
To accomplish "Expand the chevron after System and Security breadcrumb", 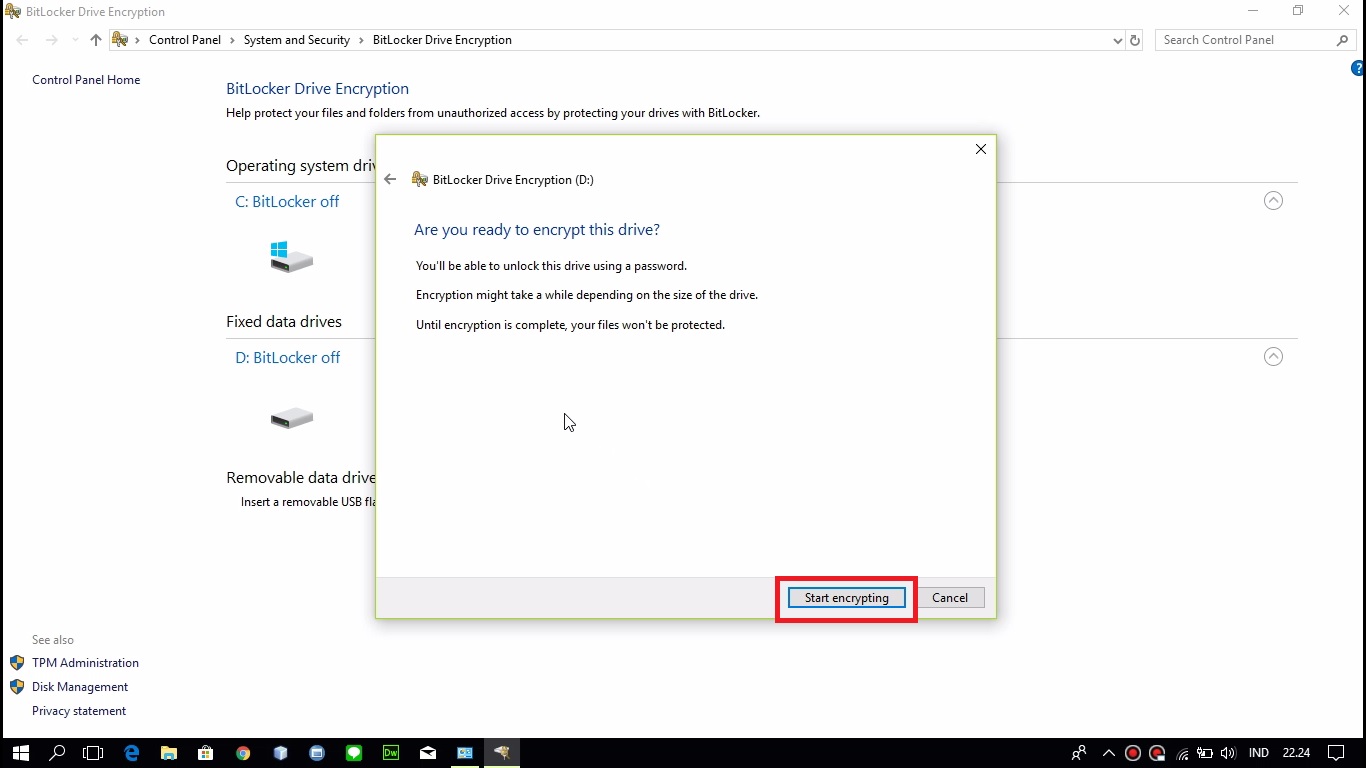I will coord(361,40).
